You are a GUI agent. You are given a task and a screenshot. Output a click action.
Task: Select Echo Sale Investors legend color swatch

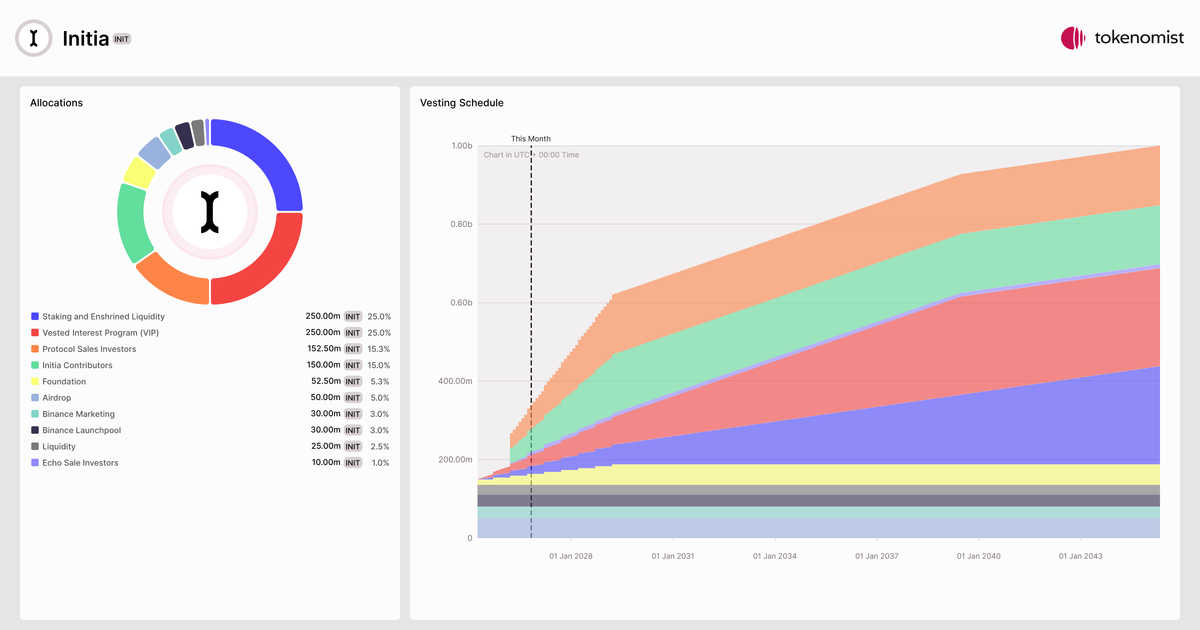click(35, 463)
